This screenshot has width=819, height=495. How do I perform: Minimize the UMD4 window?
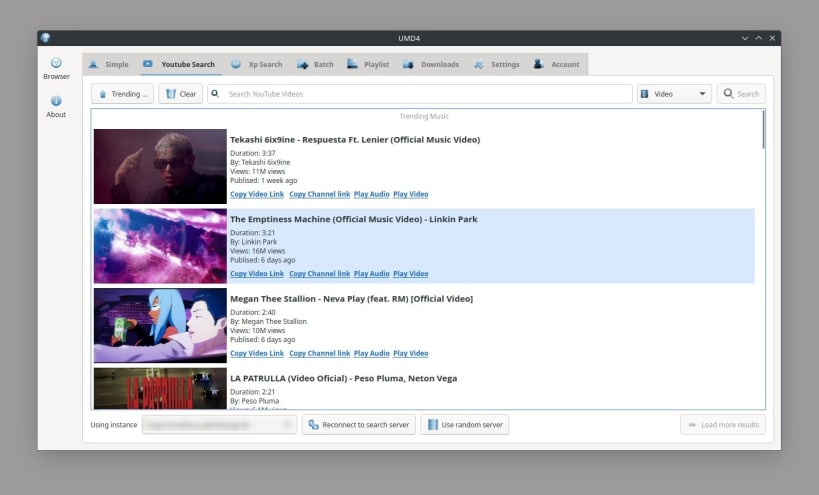pyautogui.click(x=745, y=38)
